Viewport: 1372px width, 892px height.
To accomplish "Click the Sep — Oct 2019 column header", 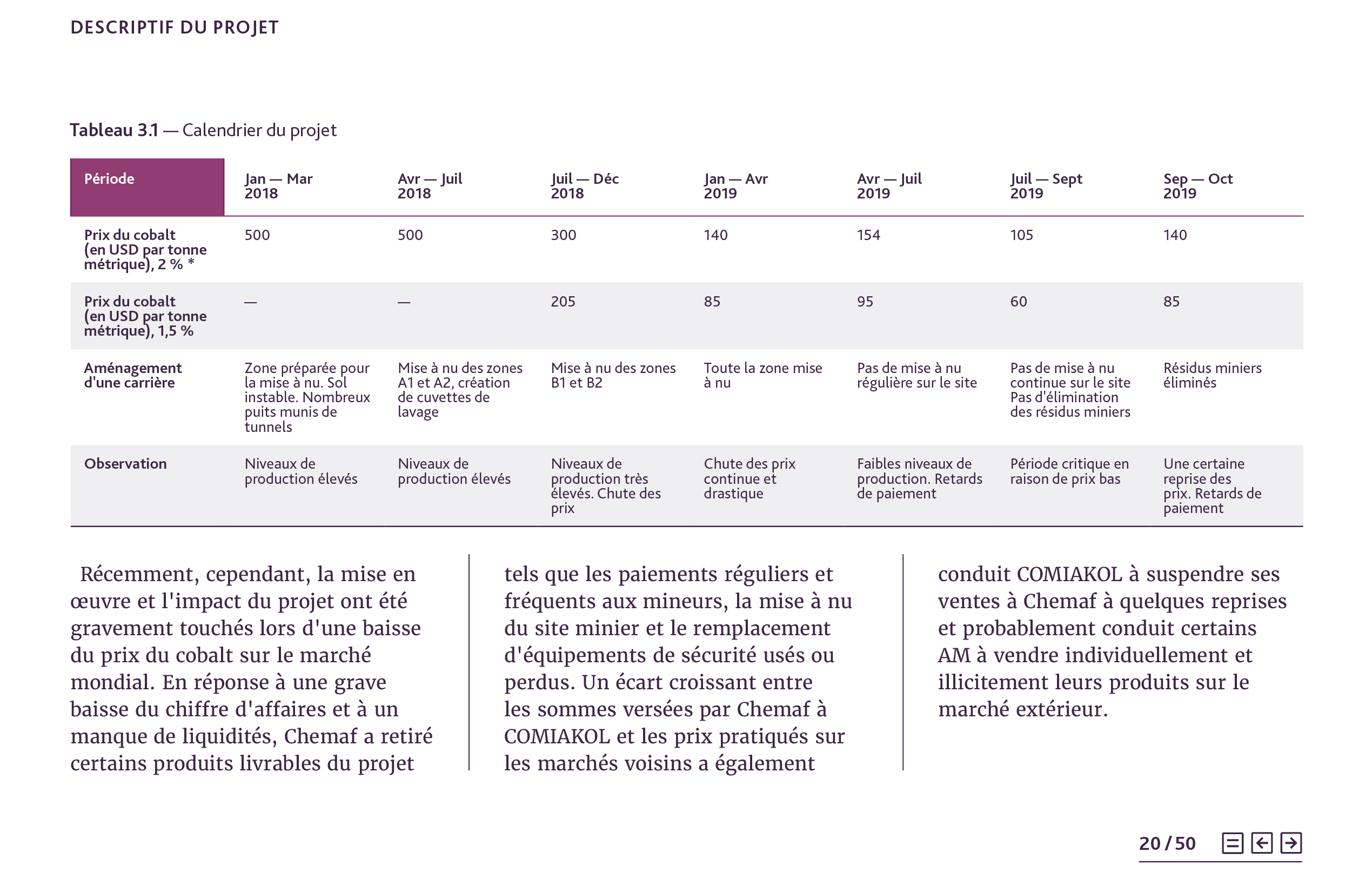I will 1197,185.
